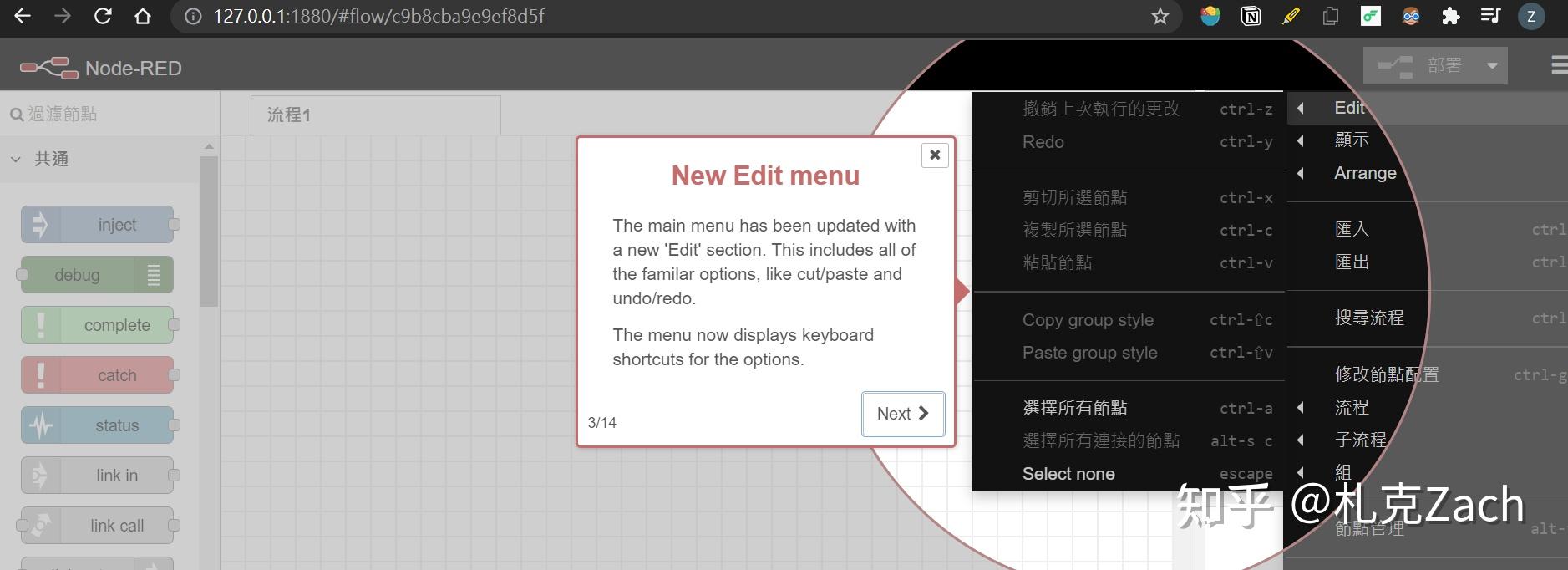This screenshot has height=570, width=1568.
Task: Click 選擇所有連接的節點 menu entry
Action: coord(1129,440)
